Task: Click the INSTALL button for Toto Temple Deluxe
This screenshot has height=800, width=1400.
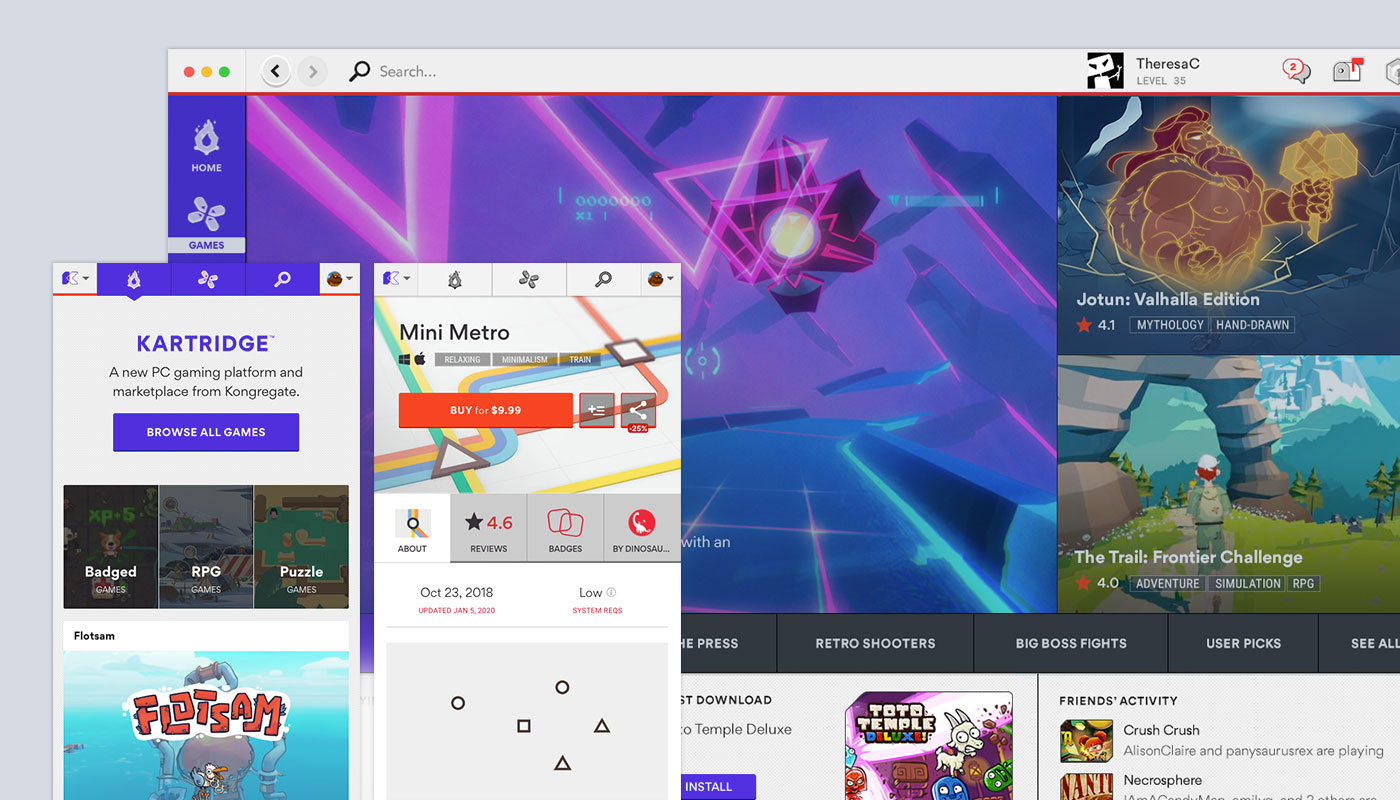Action: point(718,787)
